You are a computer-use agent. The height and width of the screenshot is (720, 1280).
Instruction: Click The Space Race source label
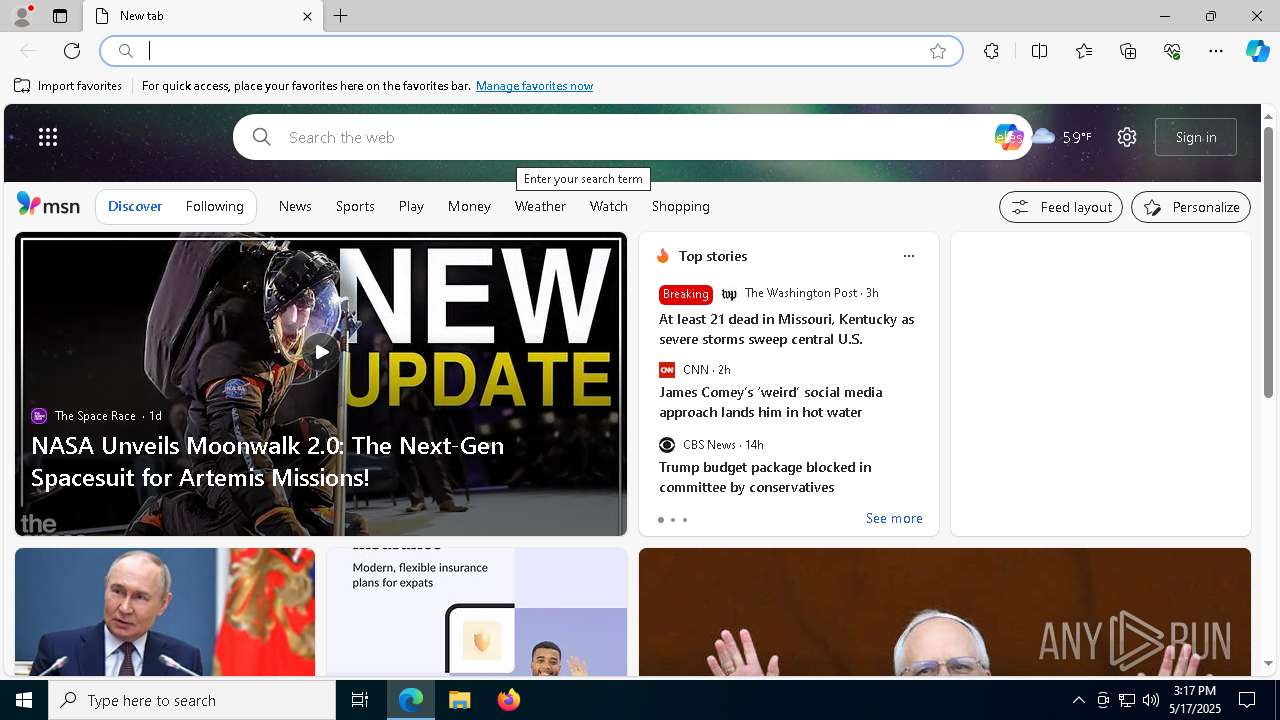pos(95,415)
